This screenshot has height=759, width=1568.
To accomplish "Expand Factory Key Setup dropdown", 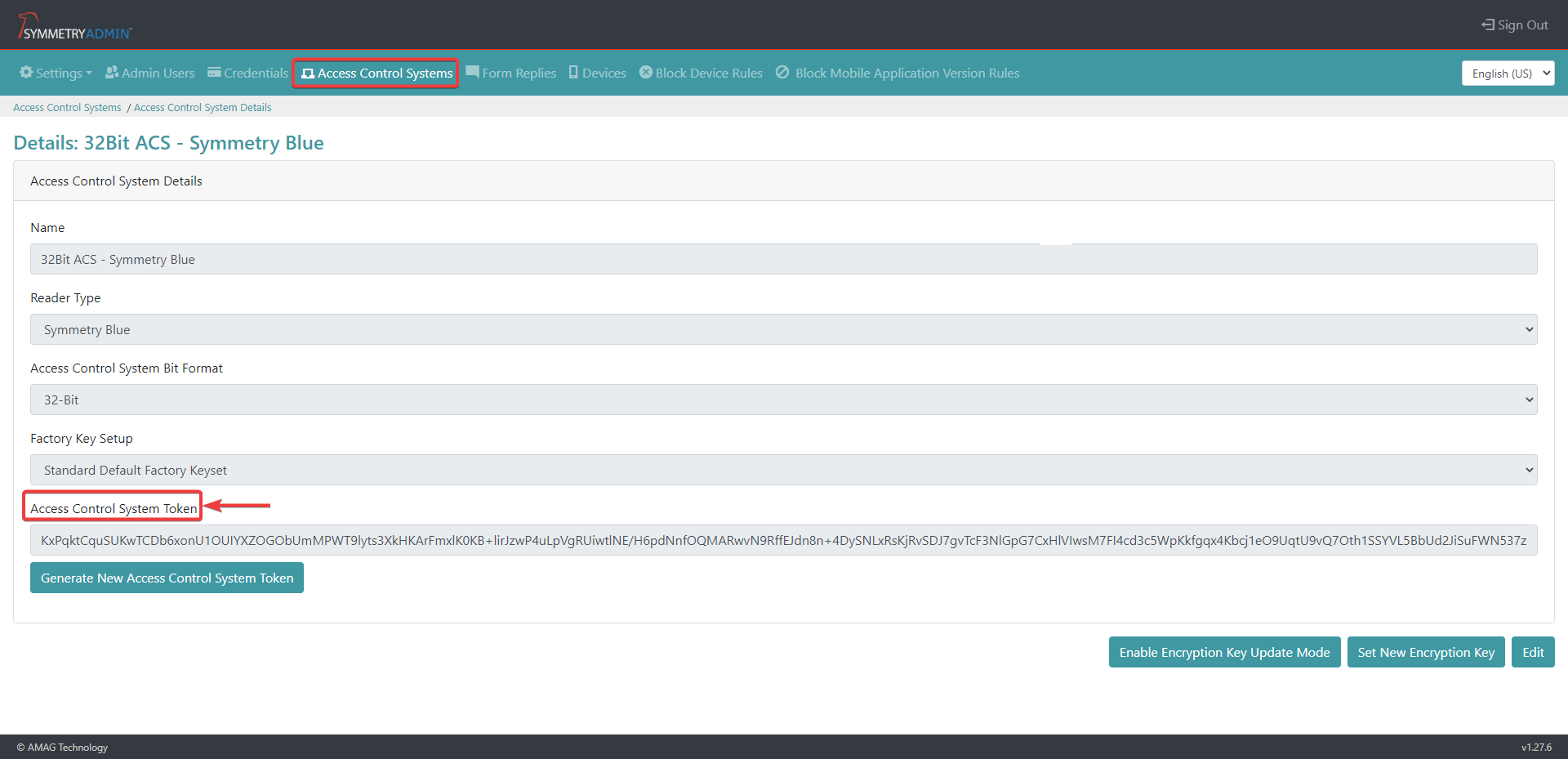I will point(784,470).
